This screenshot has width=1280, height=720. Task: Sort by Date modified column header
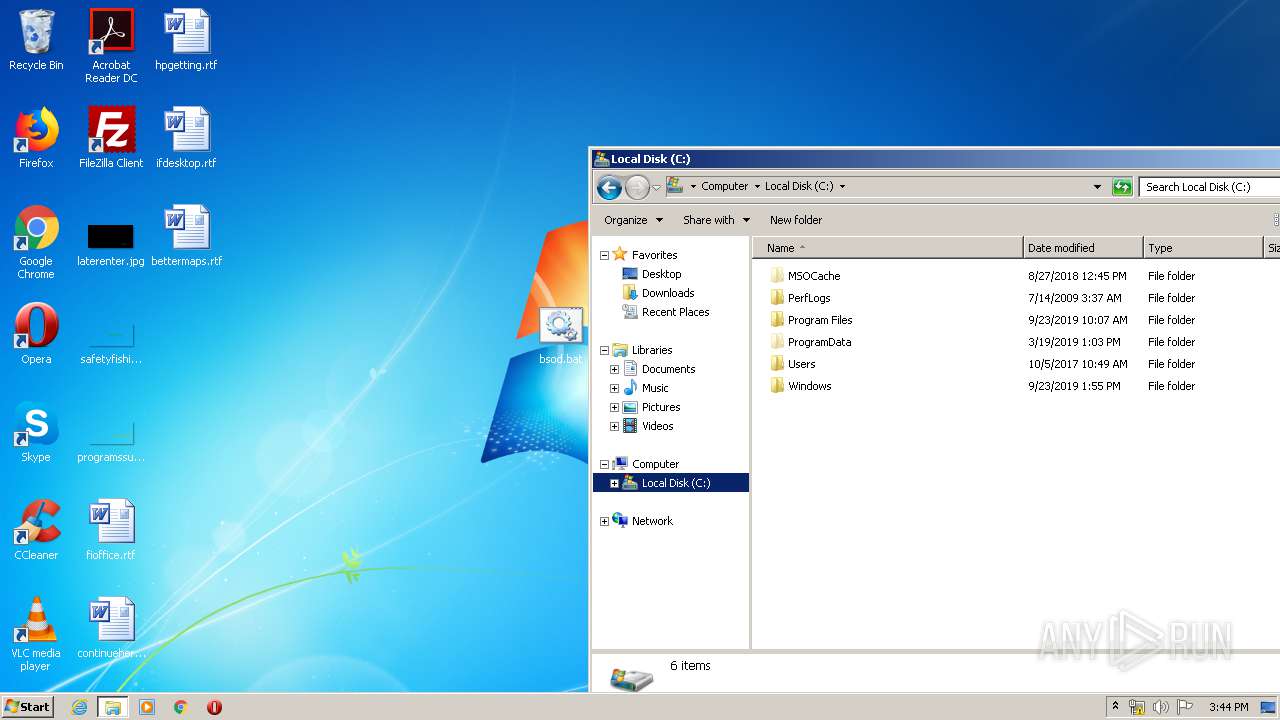(x=1083, y=248)
